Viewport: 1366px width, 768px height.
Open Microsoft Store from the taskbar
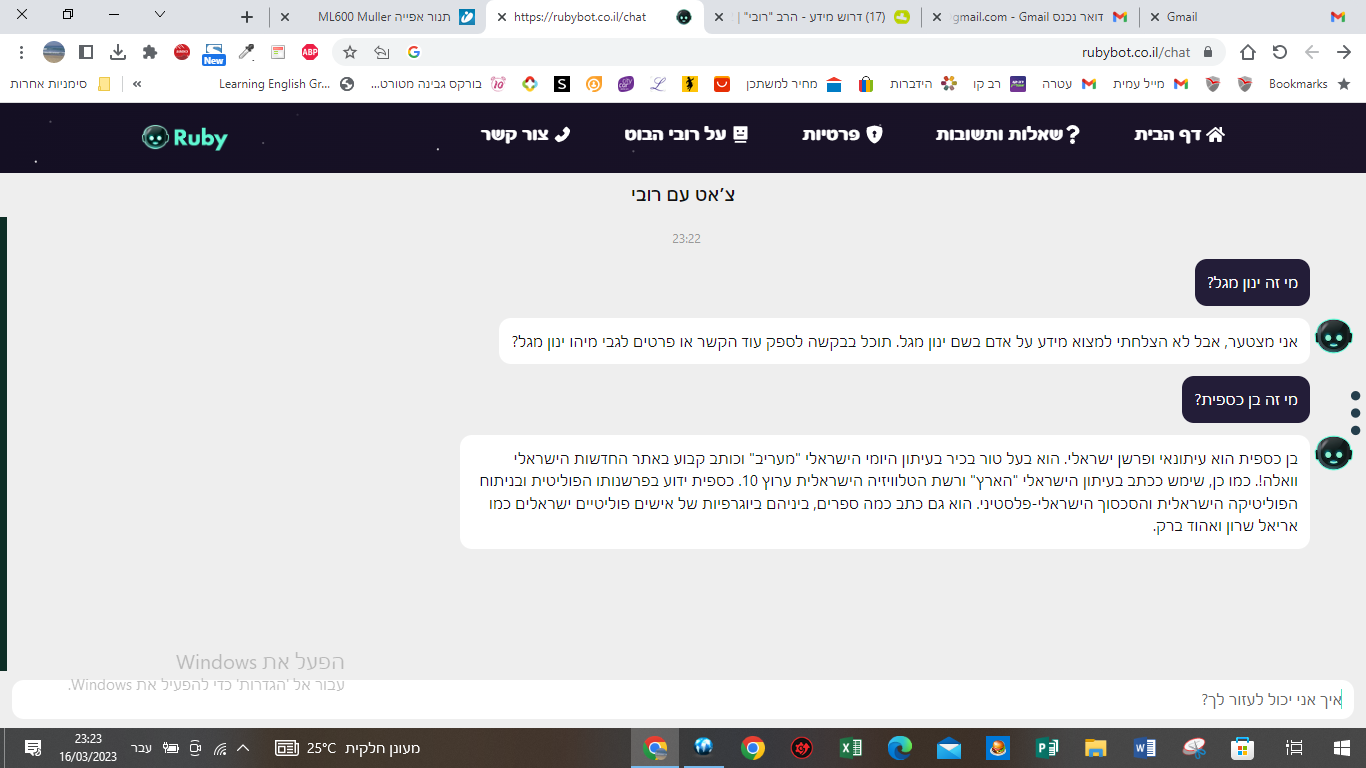1243,748
